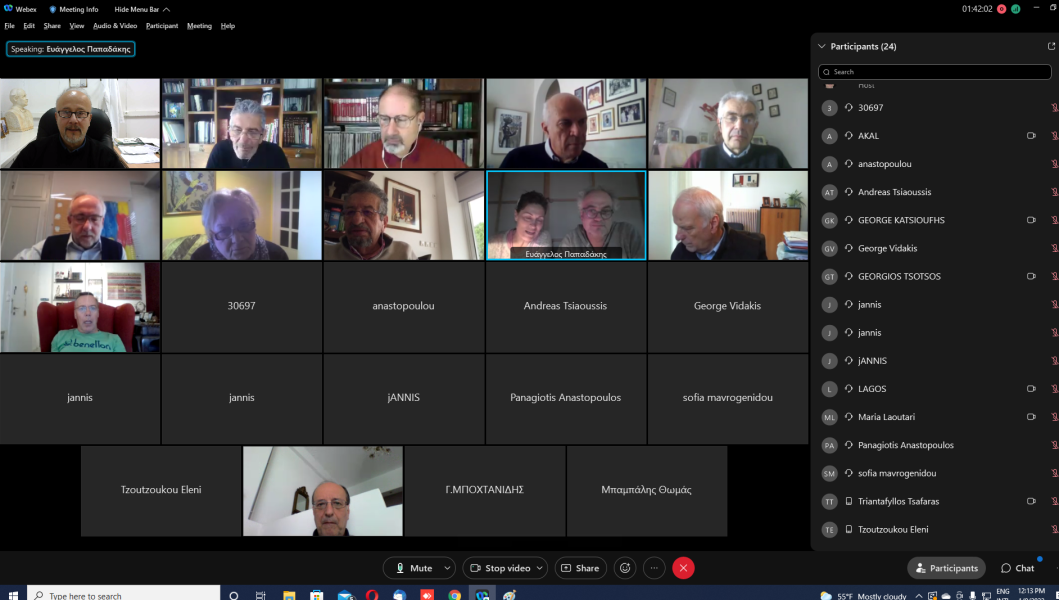Pop out the Participants panel
The image size is (1059, 600).
pyautogui.click(x=1050, y=46)
